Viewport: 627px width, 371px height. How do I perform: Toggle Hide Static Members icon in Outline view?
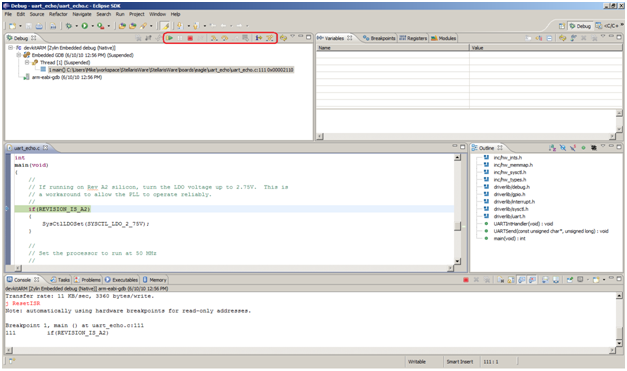573,148
